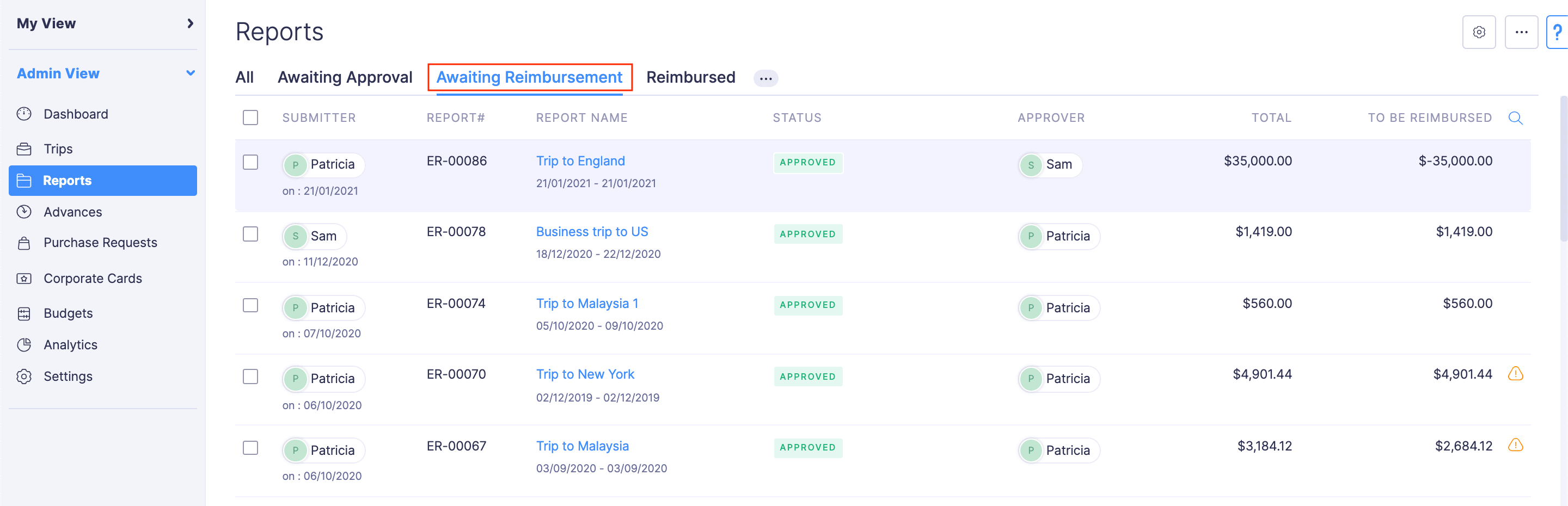The image size is (1568, 506).
Task: Toggle the select all reports checkbox
Action: click(x=250, y=118)
